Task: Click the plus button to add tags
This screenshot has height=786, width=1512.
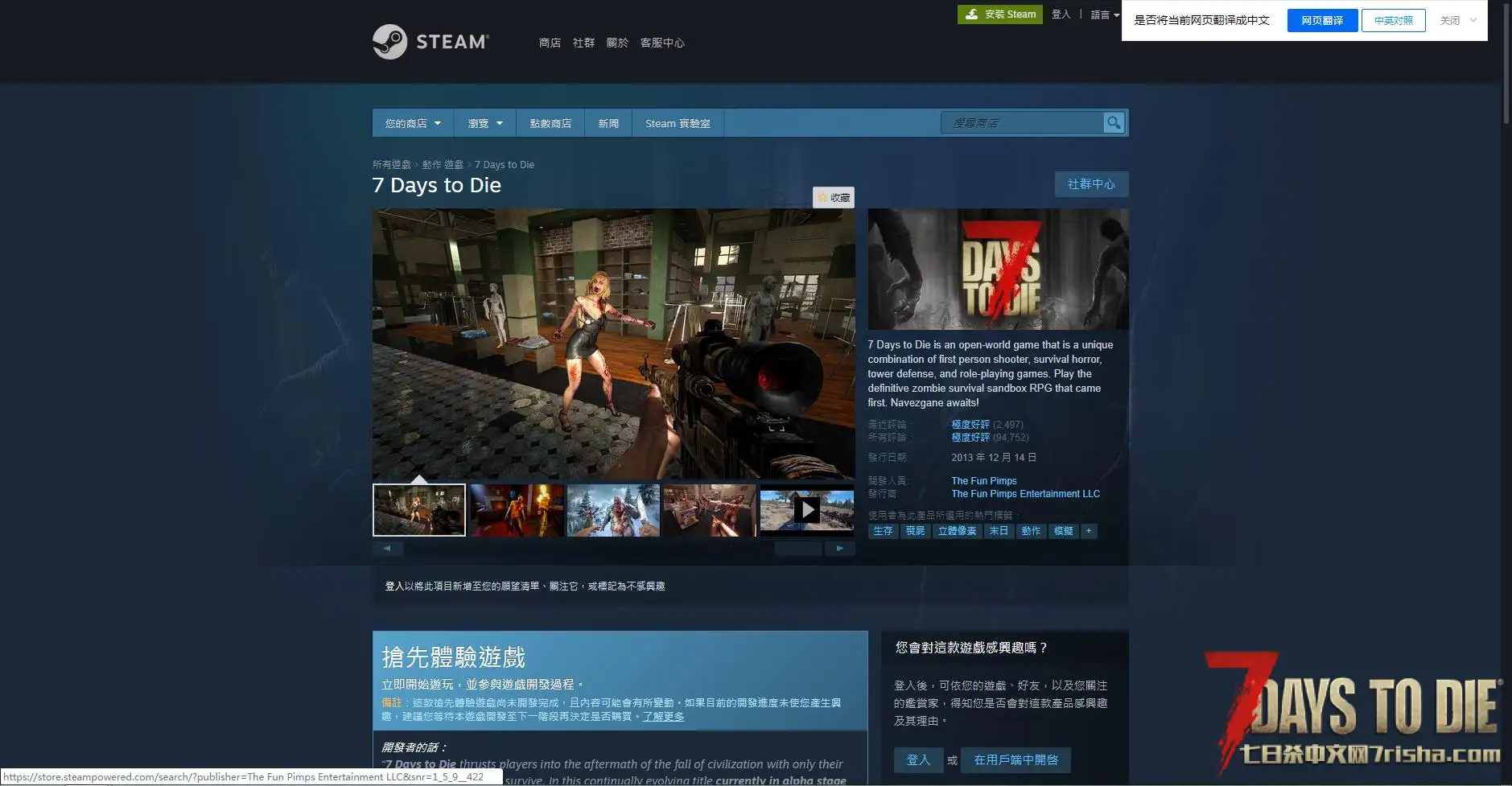Action: point(1089,531)
